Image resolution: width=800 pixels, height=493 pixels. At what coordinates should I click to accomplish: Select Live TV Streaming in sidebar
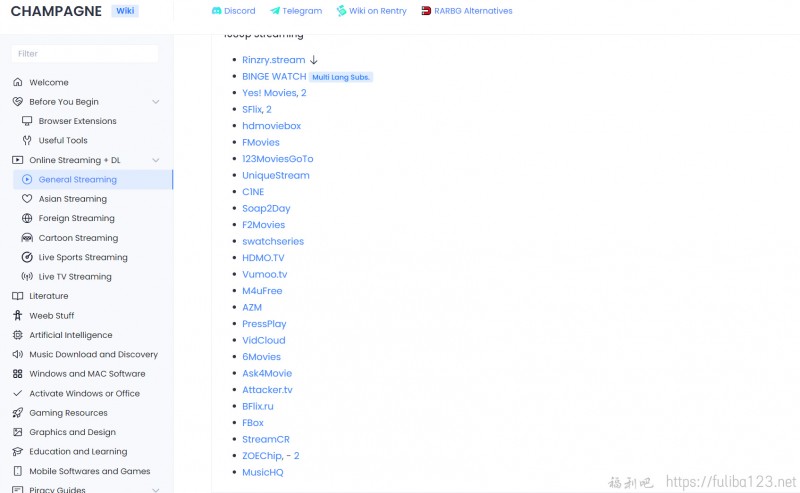(75, 277)
